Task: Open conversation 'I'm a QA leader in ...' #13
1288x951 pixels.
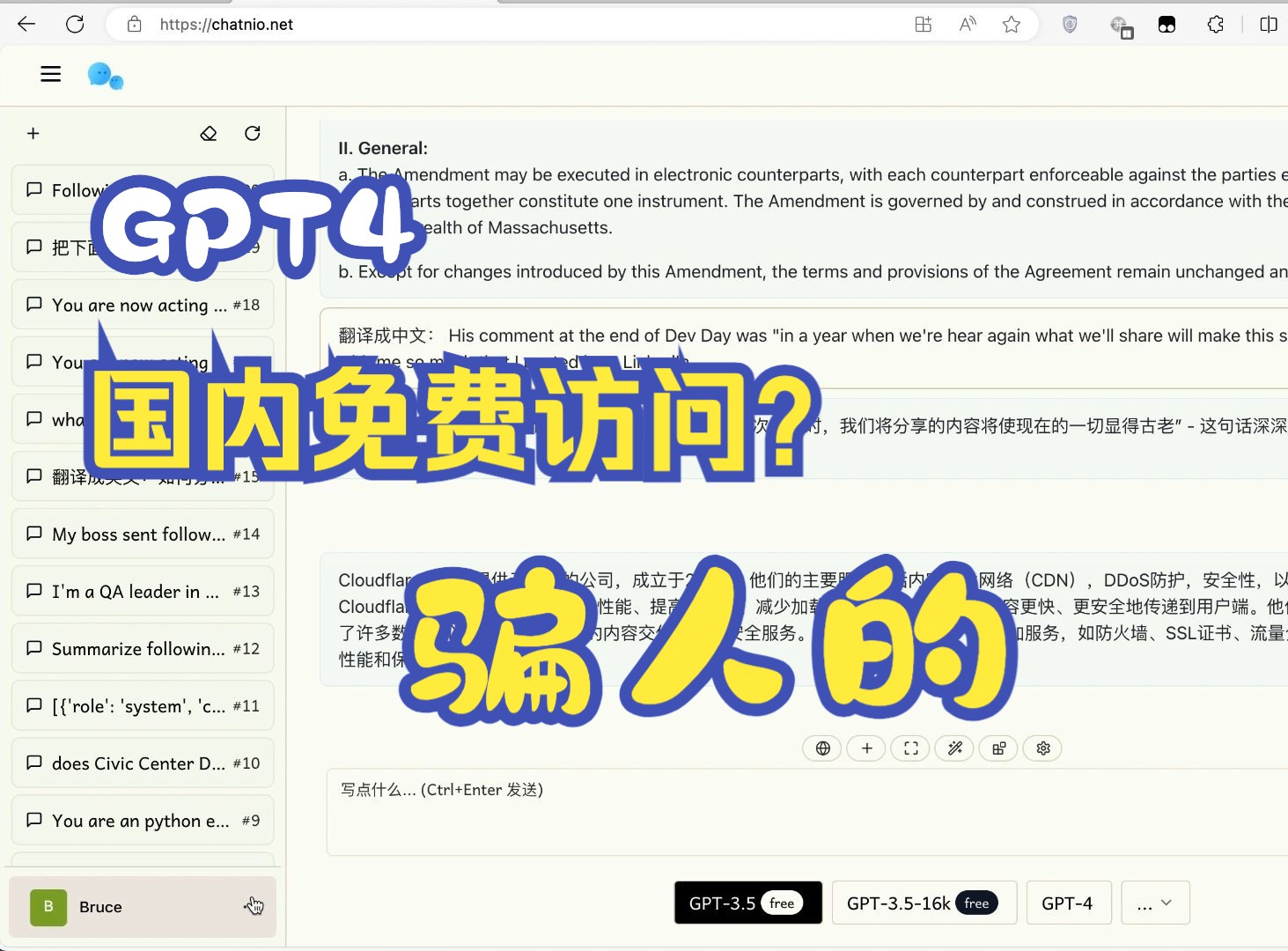Action: pos(143,591)
